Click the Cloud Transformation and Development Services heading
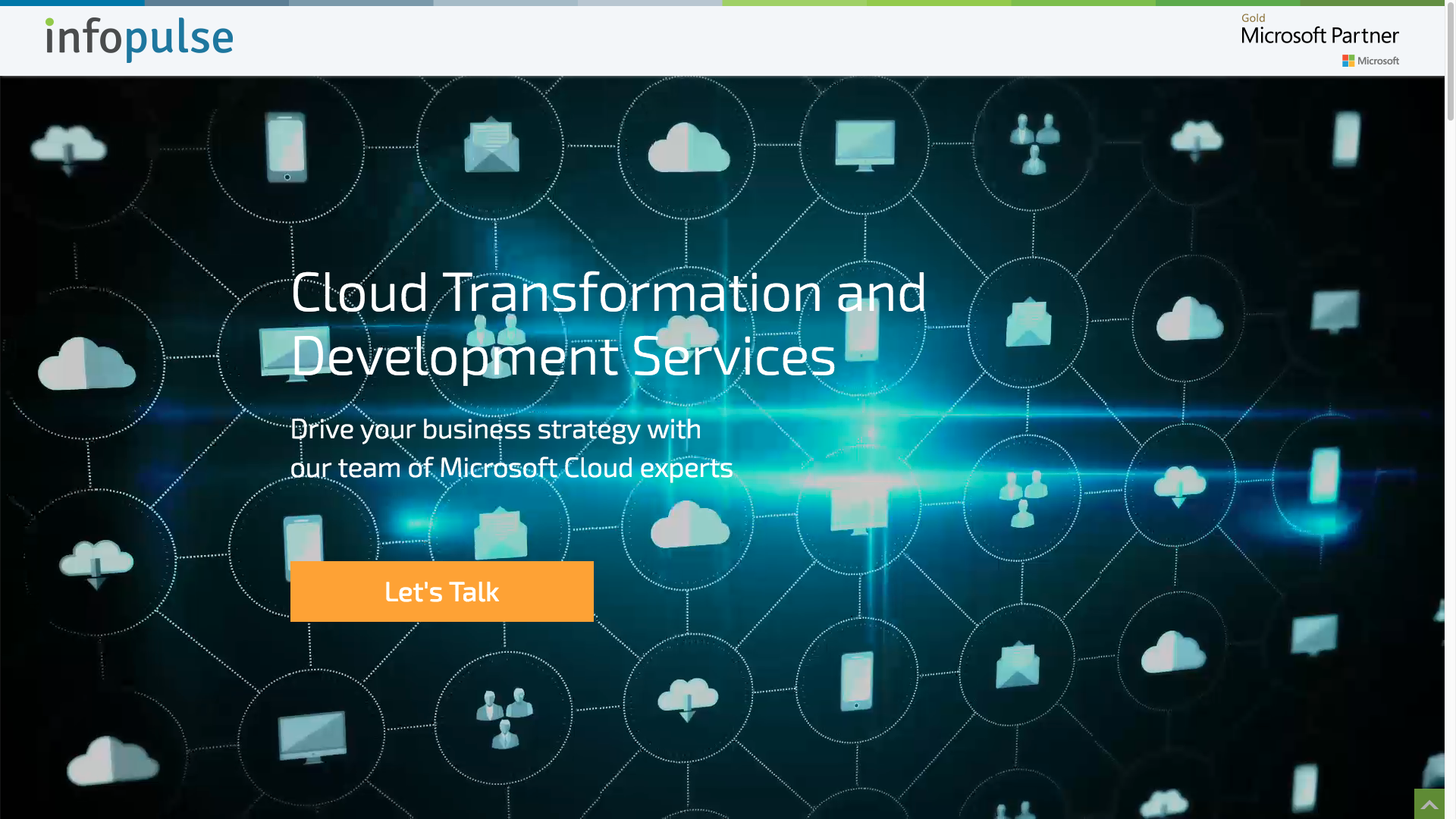The image size is (1456, 819). tap(608, 324)
